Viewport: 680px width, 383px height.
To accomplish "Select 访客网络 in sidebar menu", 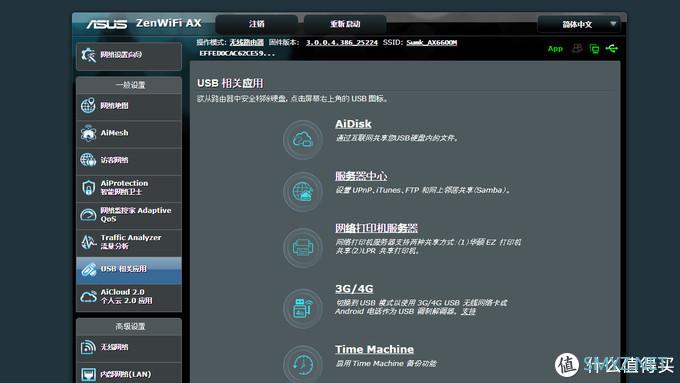I will coord(129,160).
